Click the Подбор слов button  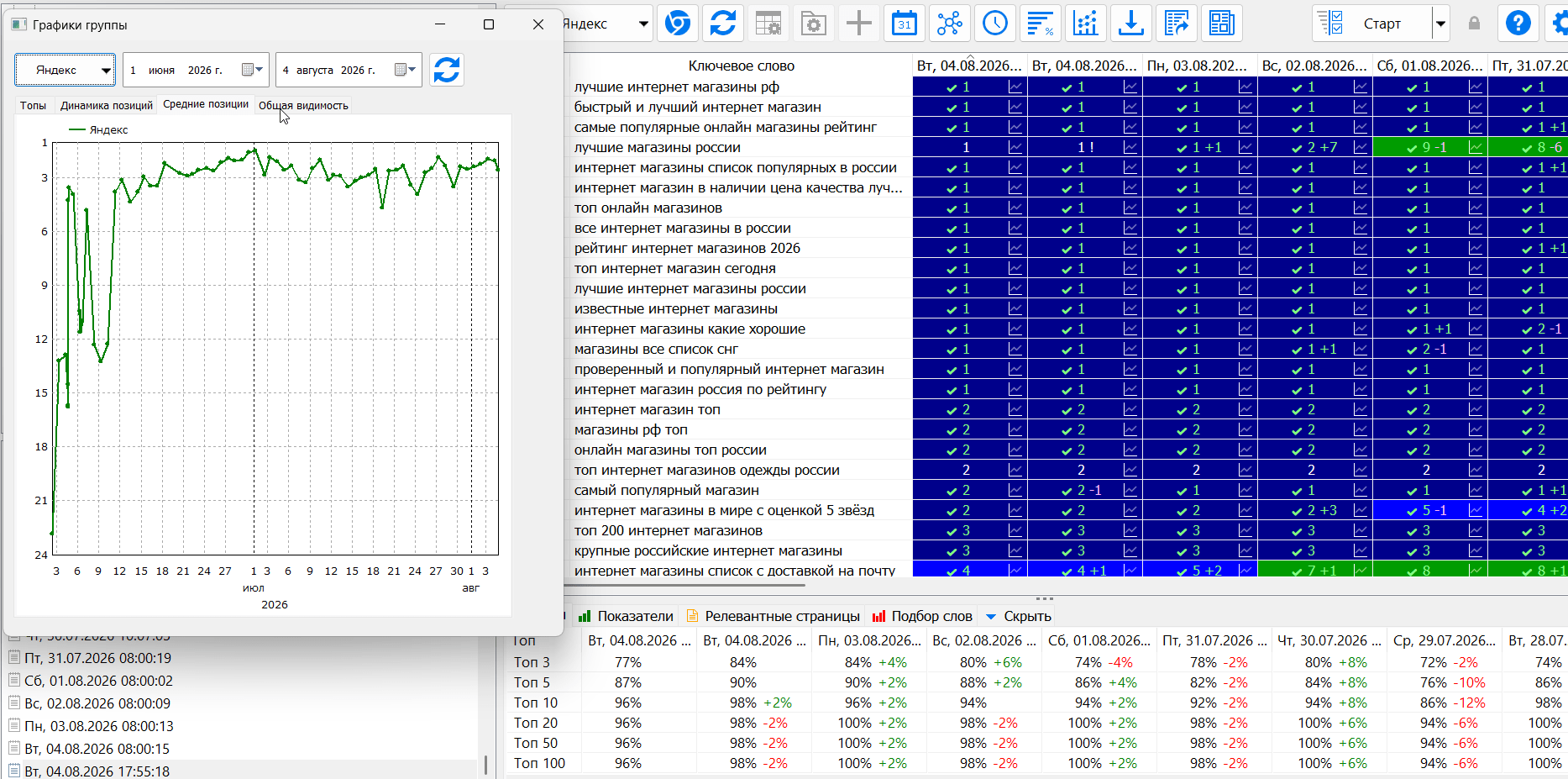click(922, 616)
